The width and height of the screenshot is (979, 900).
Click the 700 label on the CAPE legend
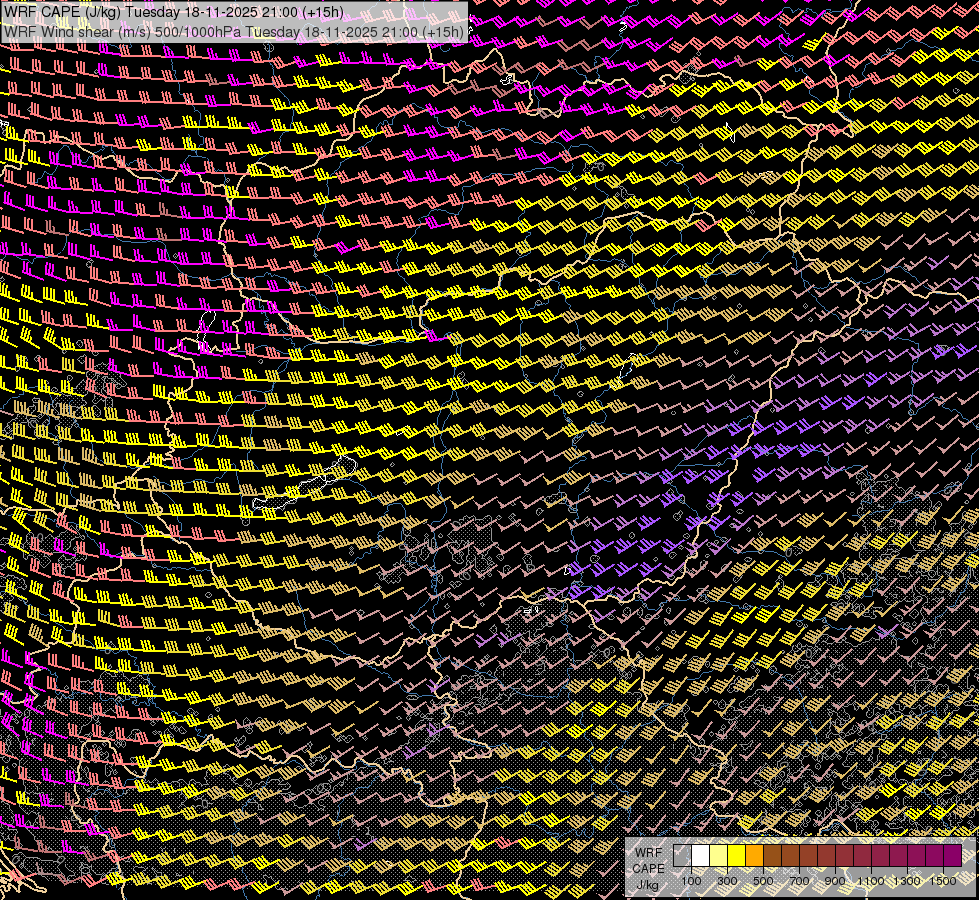(799, 881)
